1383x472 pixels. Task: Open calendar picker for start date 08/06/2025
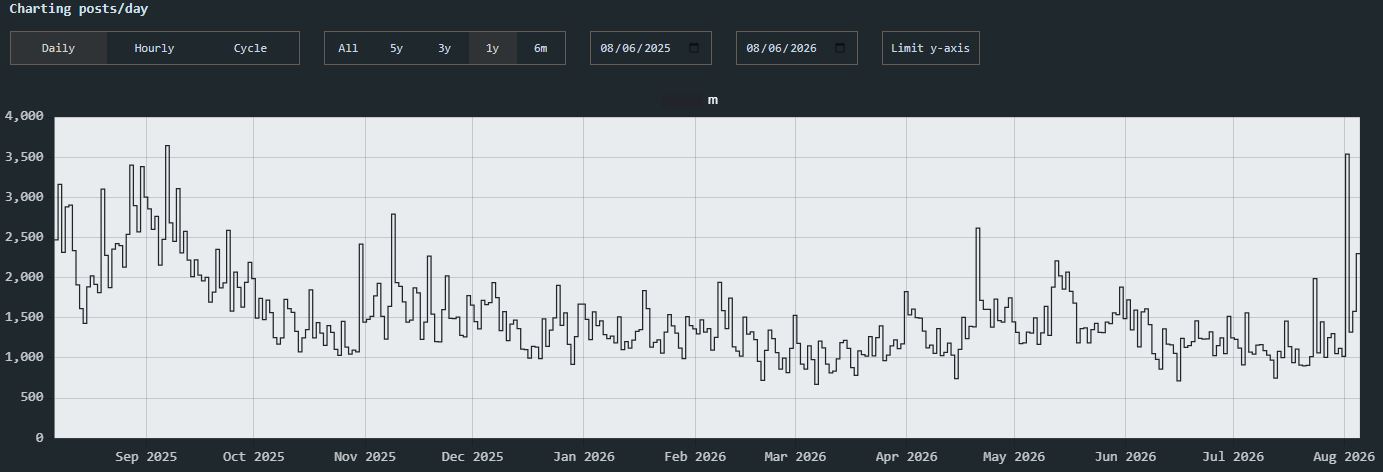coord(694,48)
